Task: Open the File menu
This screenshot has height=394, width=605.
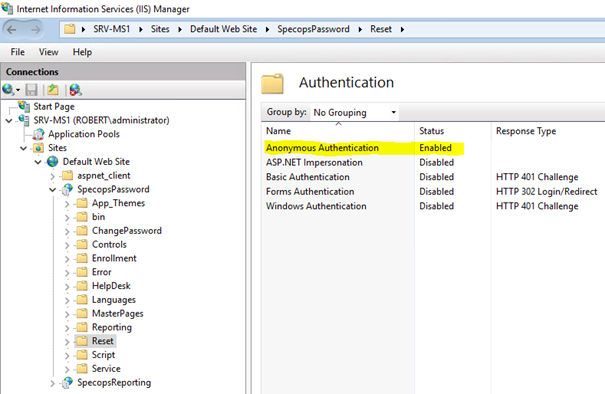Action: [x=18, y=52]
